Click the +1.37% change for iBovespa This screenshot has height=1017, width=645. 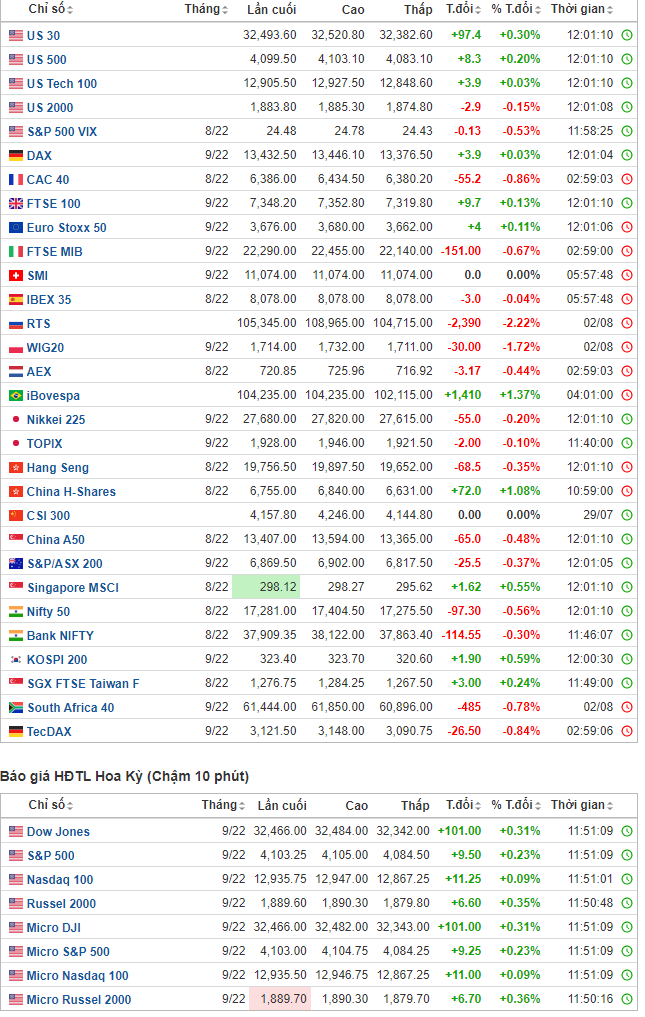coord(520,395)
